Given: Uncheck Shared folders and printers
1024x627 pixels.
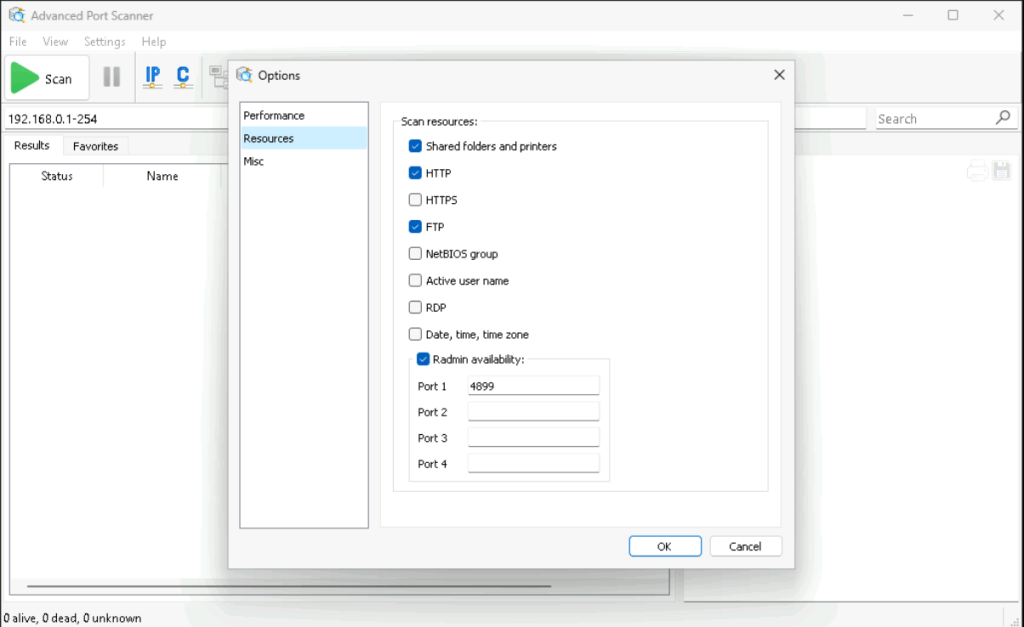Looking at the screenshot, I should pos(416,146).
